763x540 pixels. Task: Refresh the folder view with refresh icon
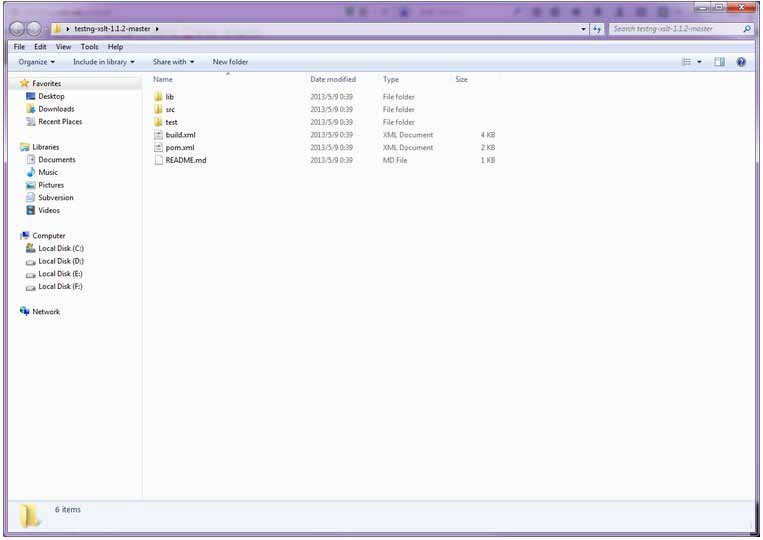coord(597,29)
